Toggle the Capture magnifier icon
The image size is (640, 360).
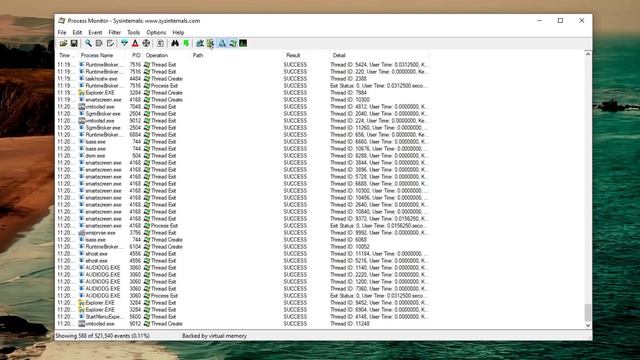88,43
